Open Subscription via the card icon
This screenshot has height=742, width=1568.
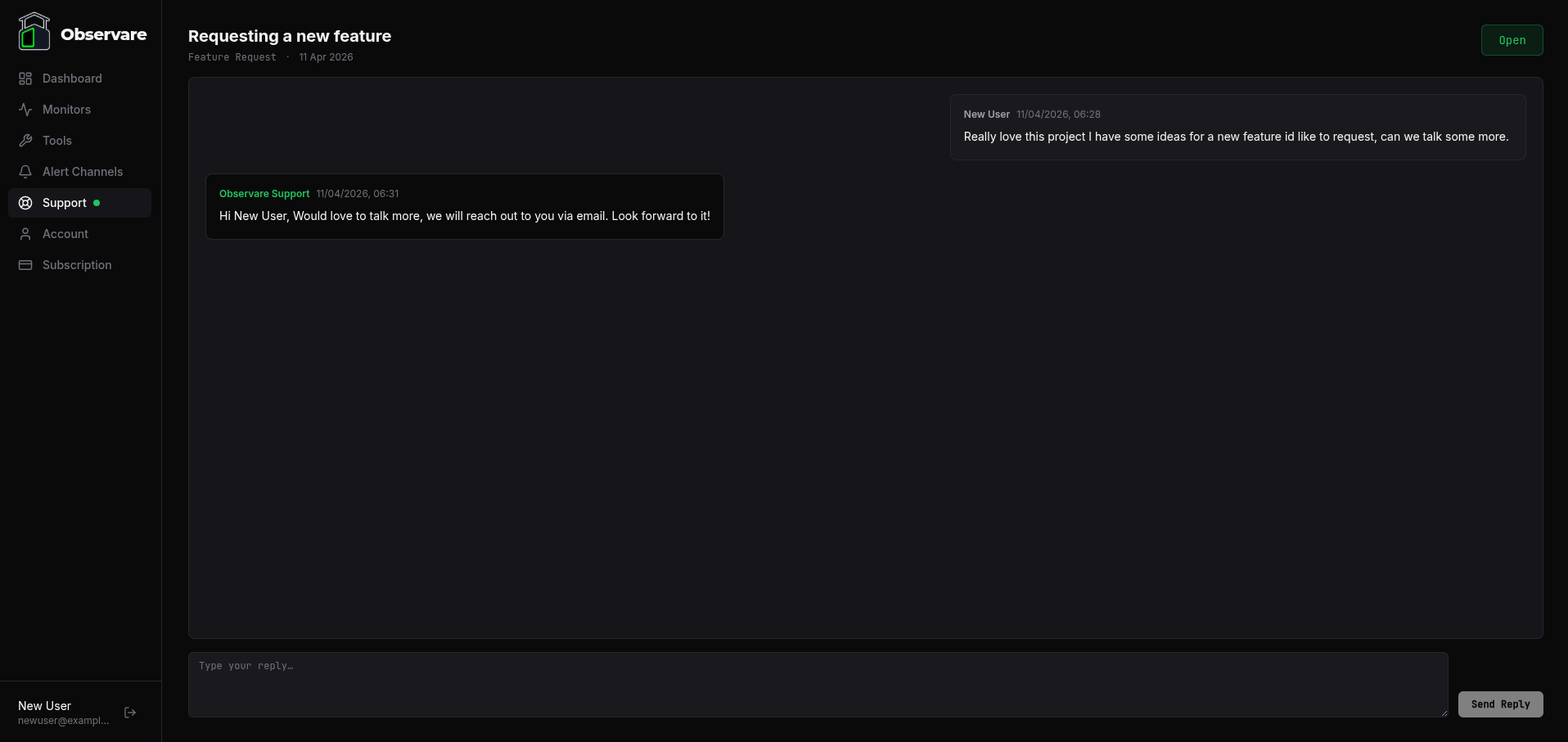pos(25,264)
